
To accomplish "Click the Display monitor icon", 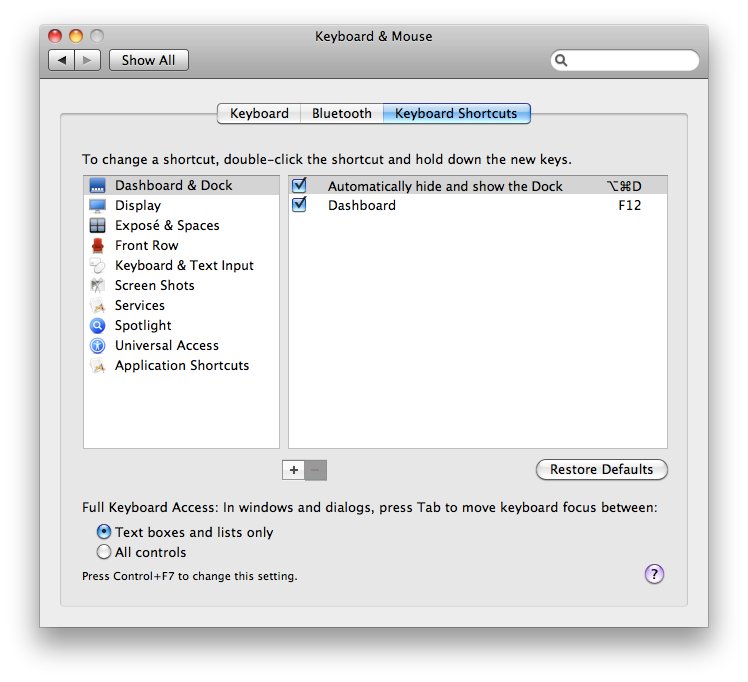I will (97, 206).
